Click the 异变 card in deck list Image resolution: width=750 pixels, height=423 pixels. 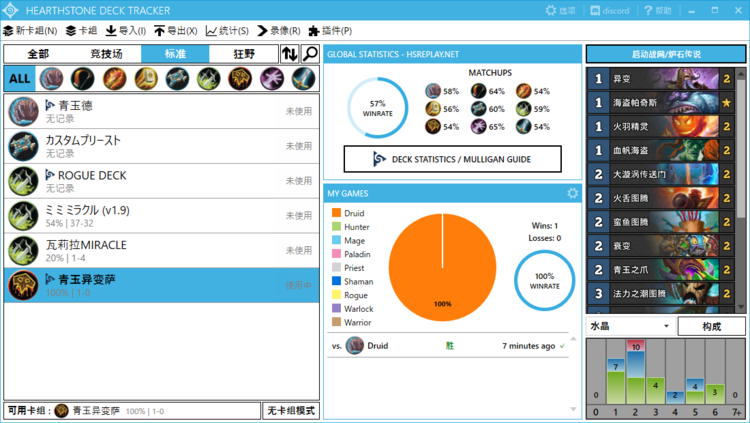pyautogui.click(x=661, y=79)
